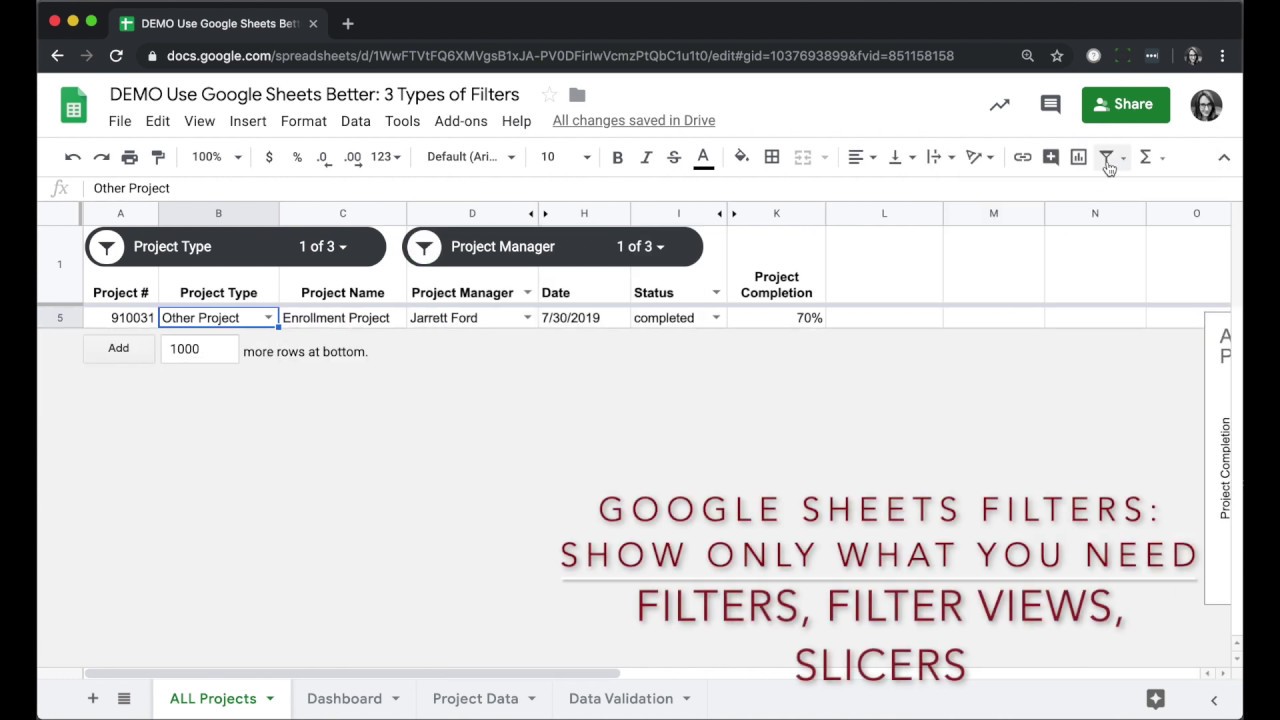This screenshot has width=1280, height=720.
Task: Open the all sheets list
Action: click(124, 699)
